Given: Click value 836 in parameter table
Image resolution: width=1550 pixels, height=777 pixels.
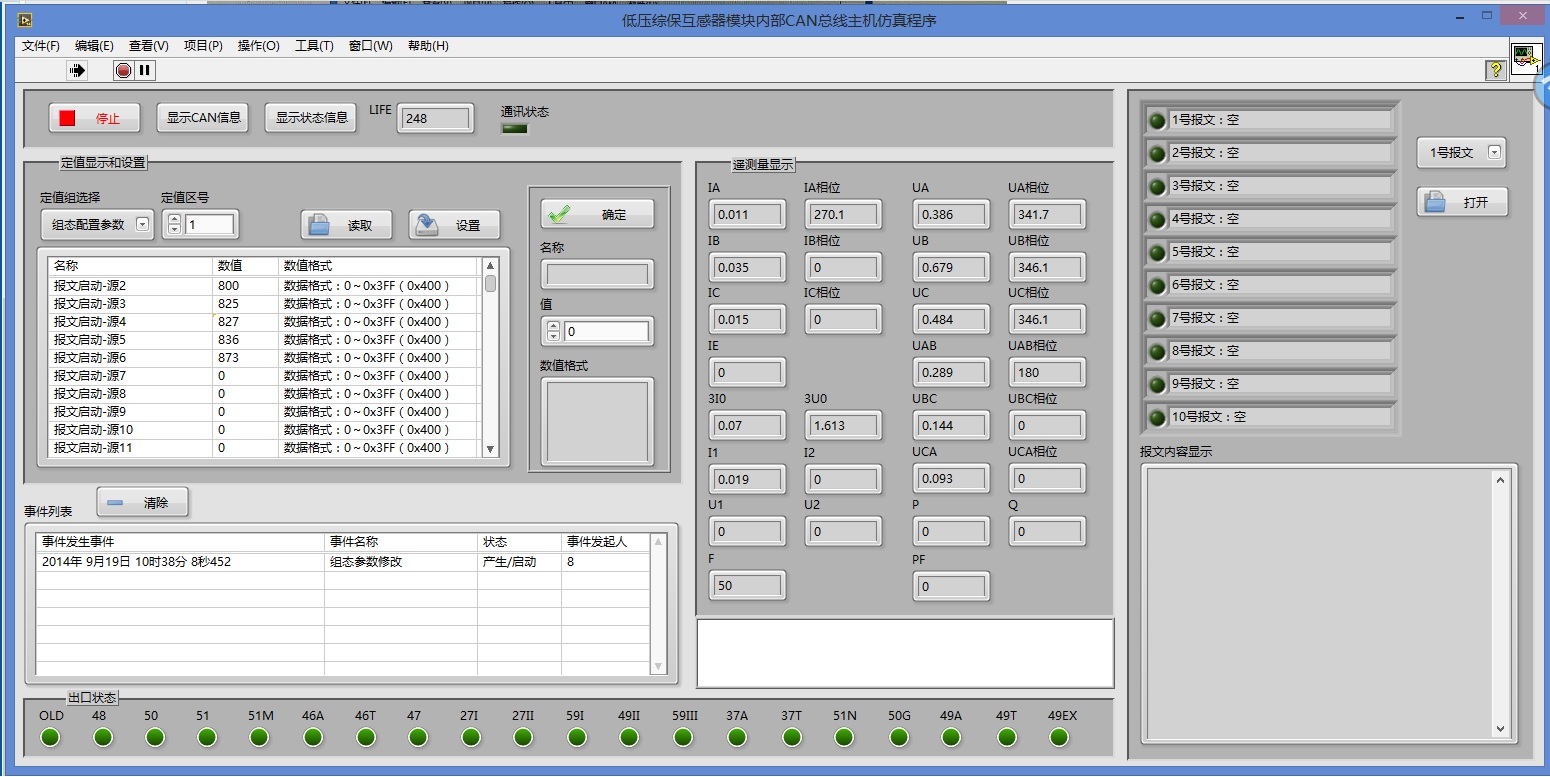Looking at the screenshot, I should 228,340.
